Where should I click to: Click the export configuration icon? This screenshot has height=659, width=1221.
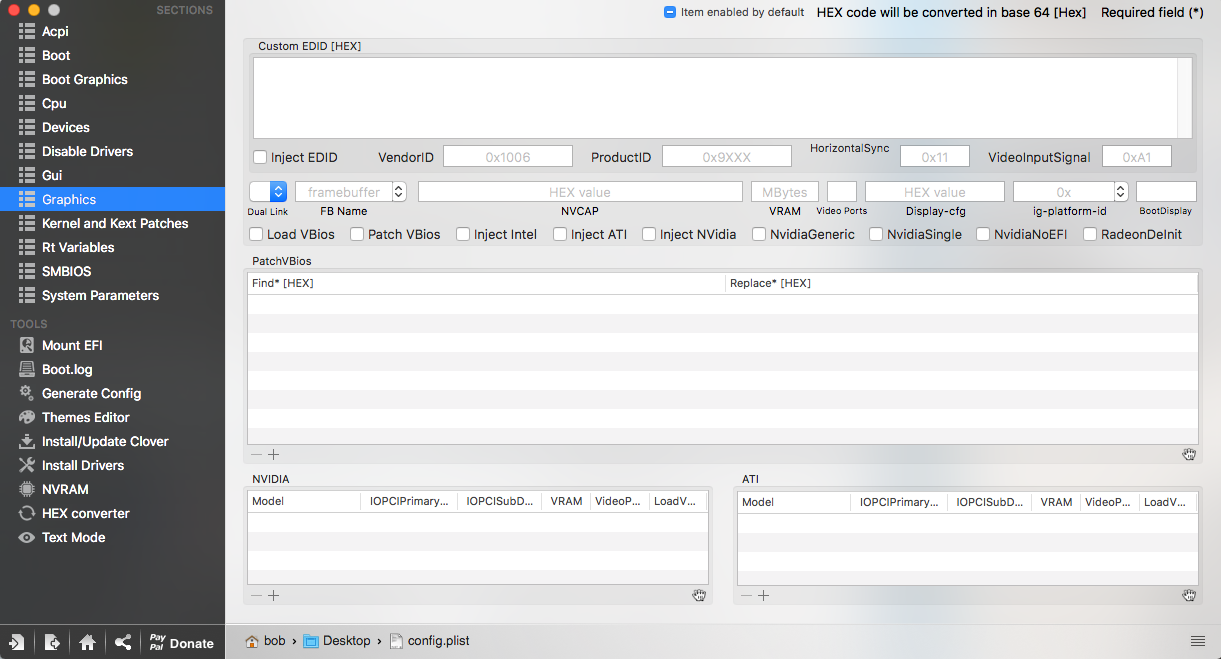(x=52, y=642)
